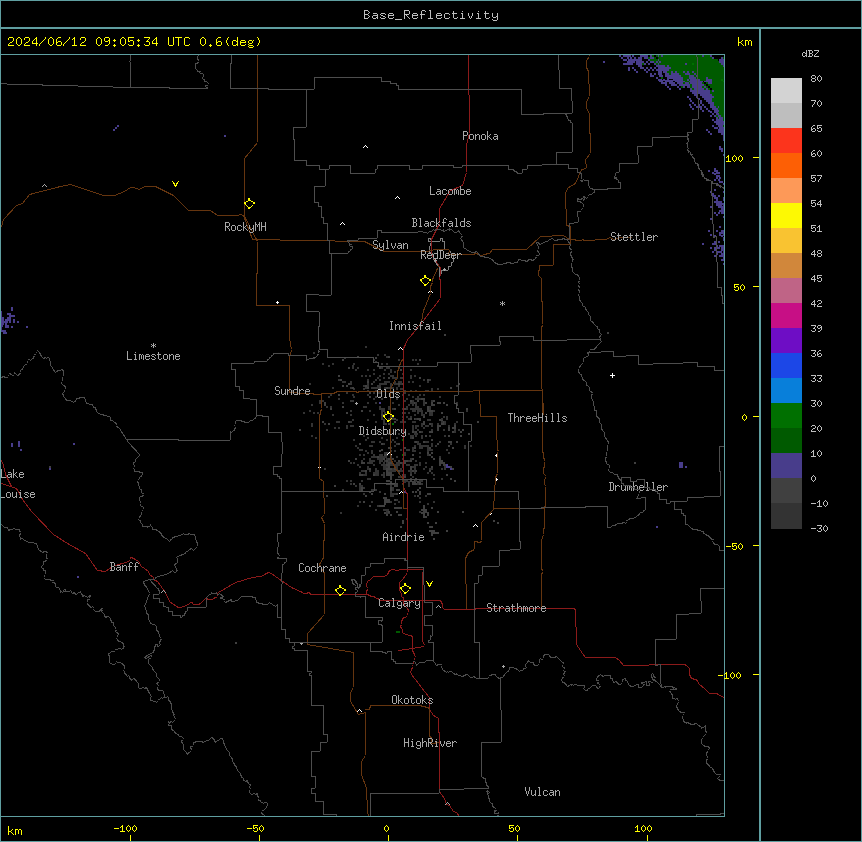This screenshot has width=862, height=842.
Task: Click the Olds label
Action: (x=388, y=394)
